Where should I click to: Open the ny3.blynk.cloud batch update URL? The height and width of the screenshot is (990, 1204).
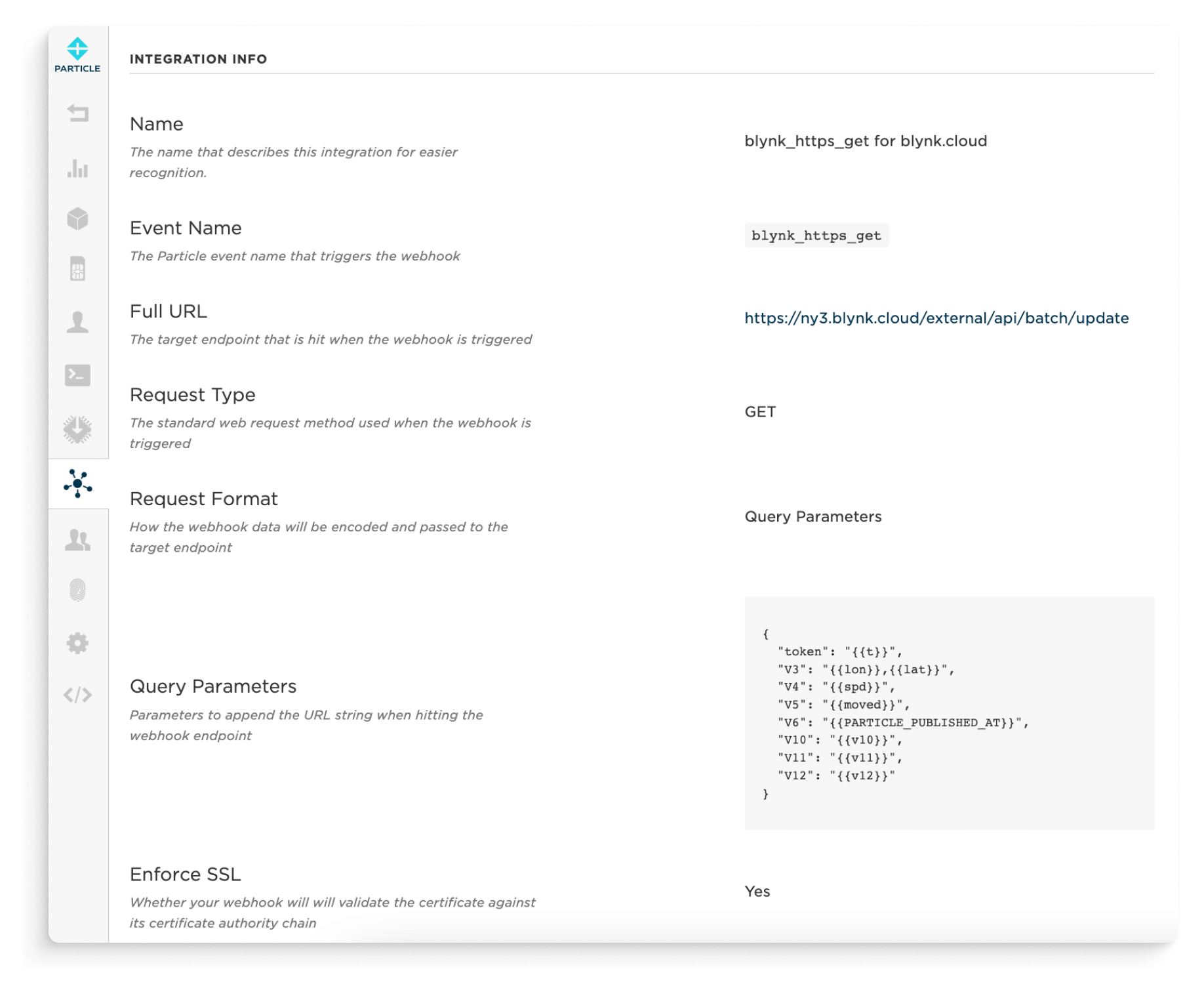(936, 318)
